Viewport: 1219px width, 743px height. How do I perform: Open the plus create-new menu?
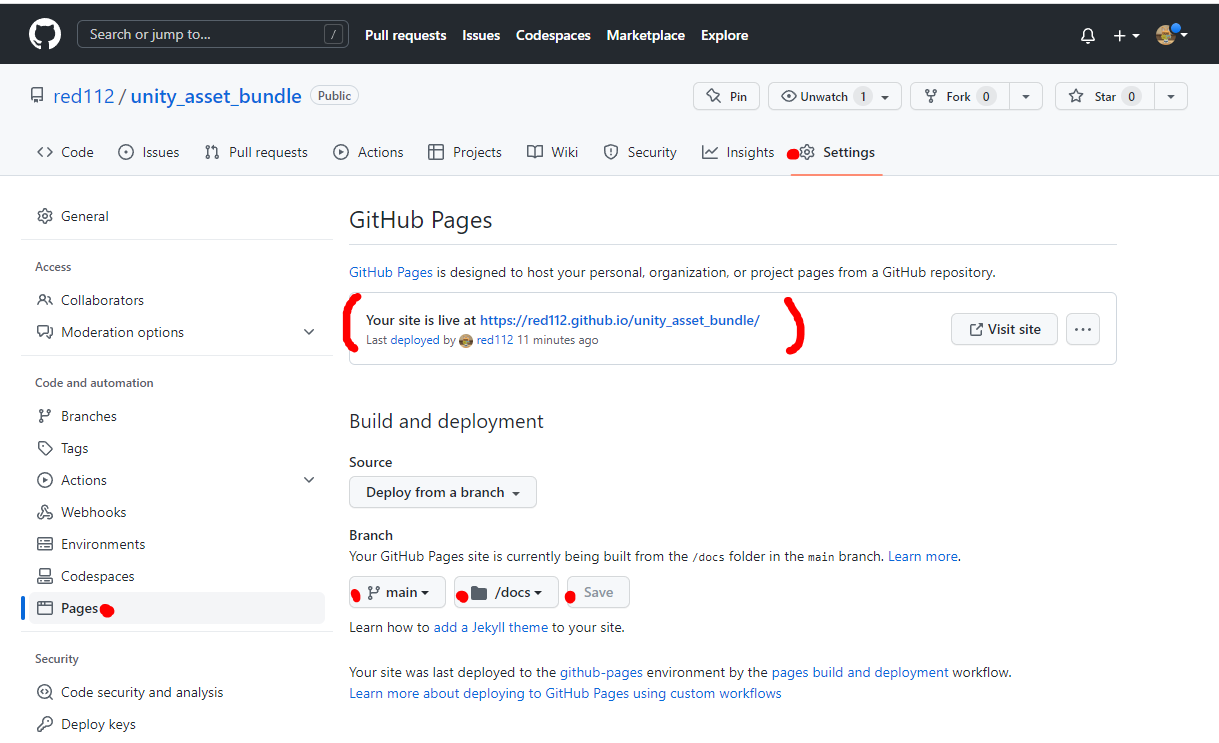coord(1126,35)
